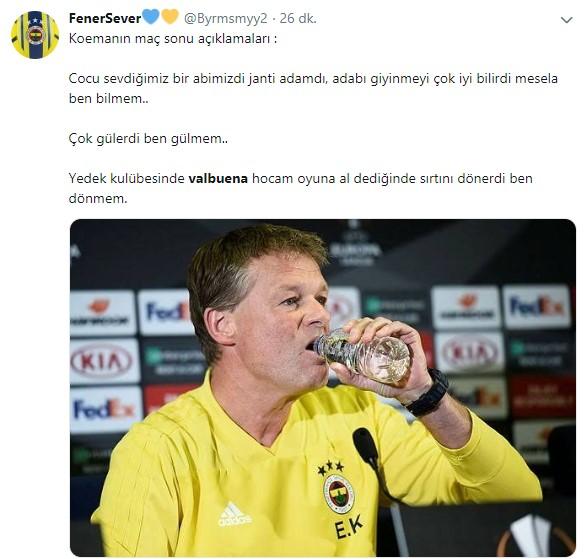584x559 pixels.
Task: Click the yellow heart emoji
Action: click(170, 17)
